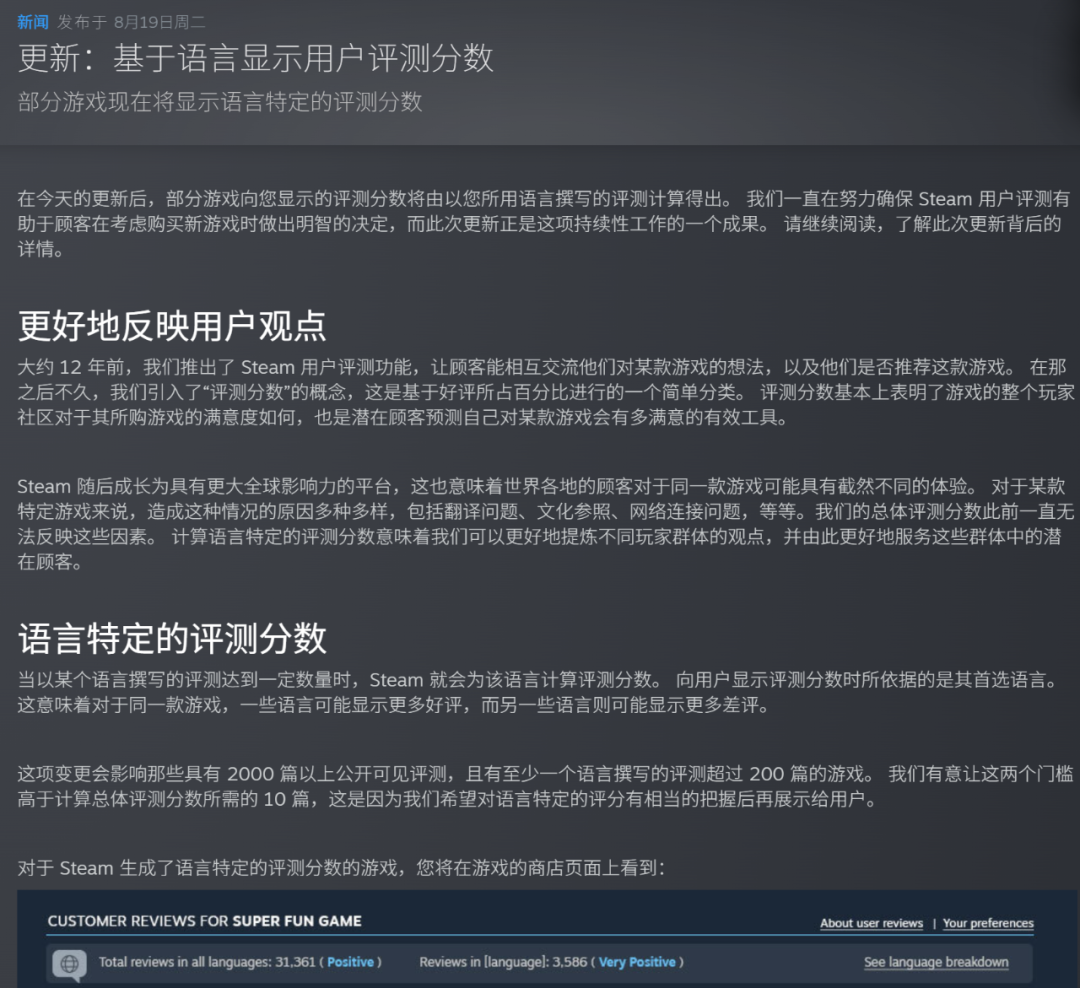Click the paragraph starting 大约 12 年前
The width and height of the screenshot is (1080, 988).
tap(540, 390)
